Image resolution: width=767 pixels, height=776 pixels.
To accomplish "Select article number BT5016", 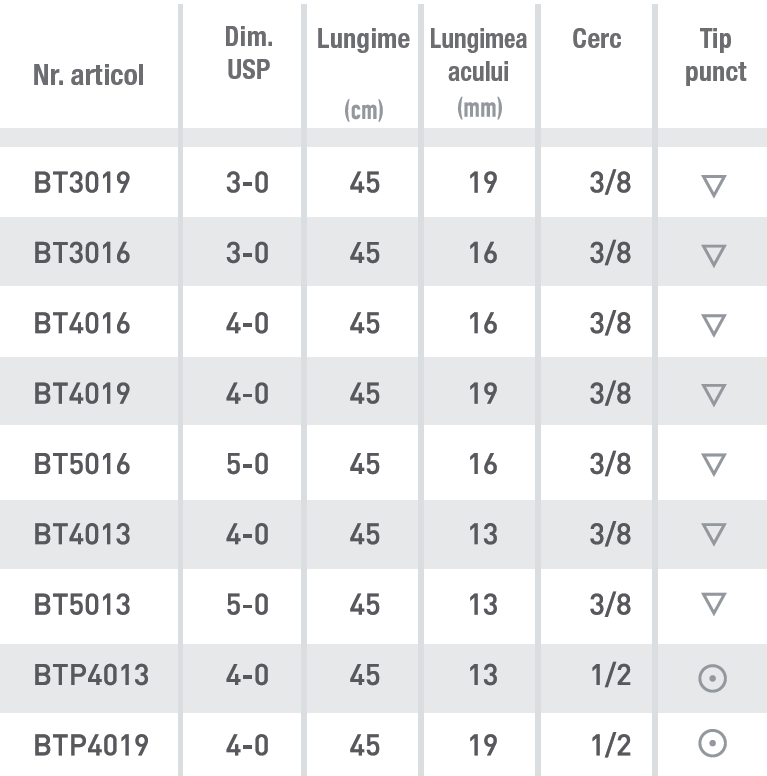I will [x=82, y=464].
